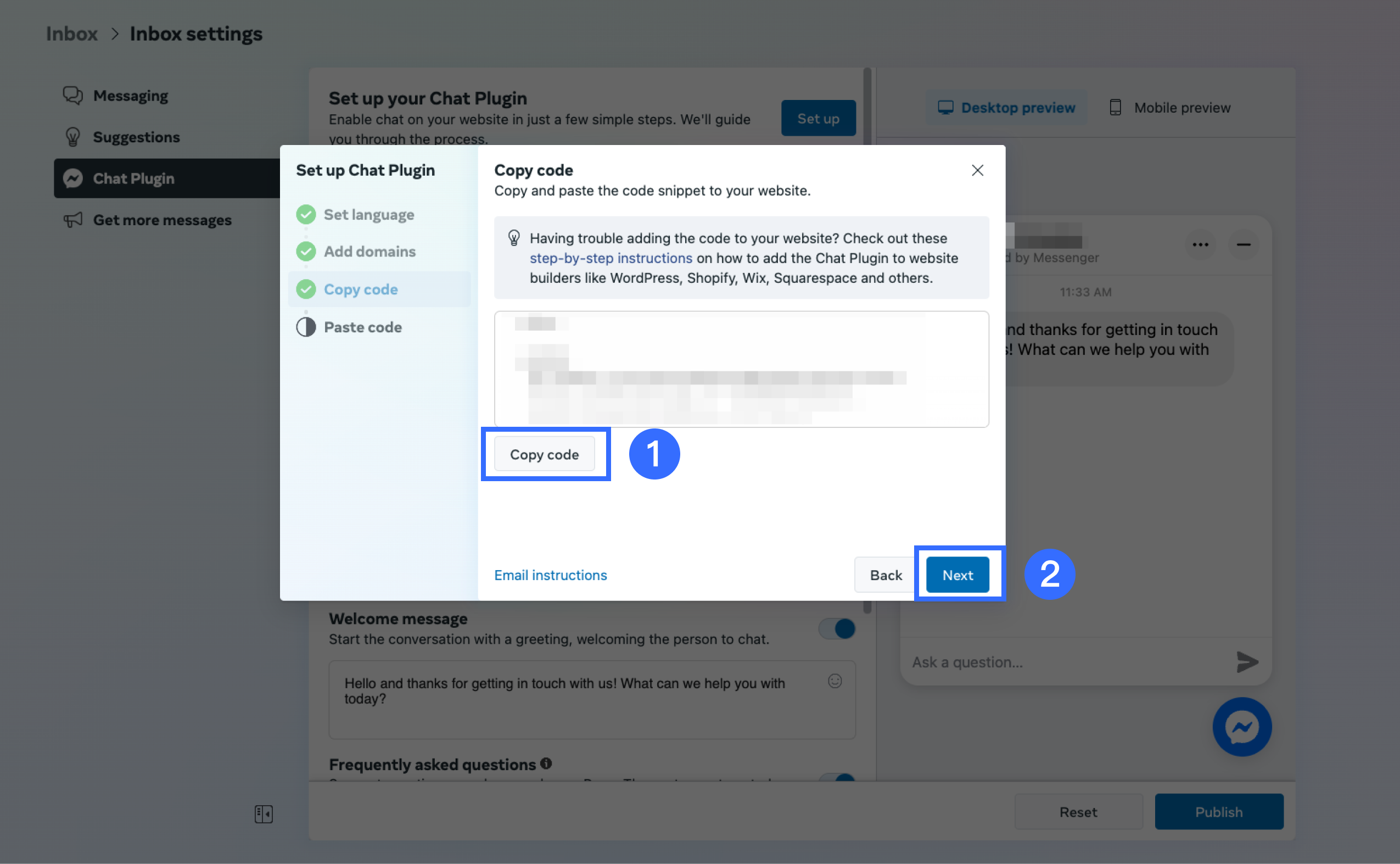Click the send arrow icon in preview

(x=1246, y=662)
